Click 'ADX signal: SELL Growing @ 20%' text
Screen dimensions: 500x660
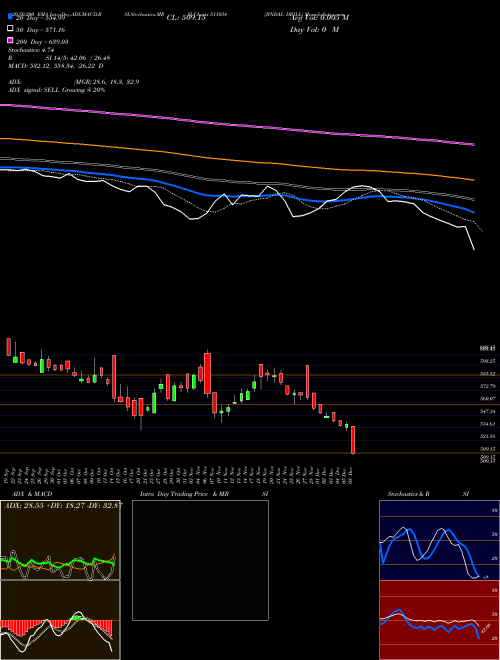click(56, 90)
